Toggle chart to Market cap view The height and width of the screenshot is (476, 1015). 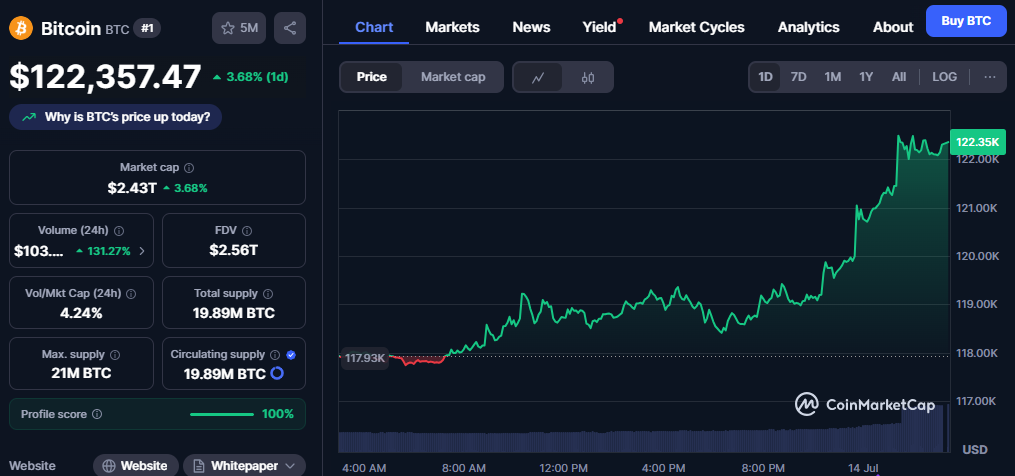click(453, 77)
